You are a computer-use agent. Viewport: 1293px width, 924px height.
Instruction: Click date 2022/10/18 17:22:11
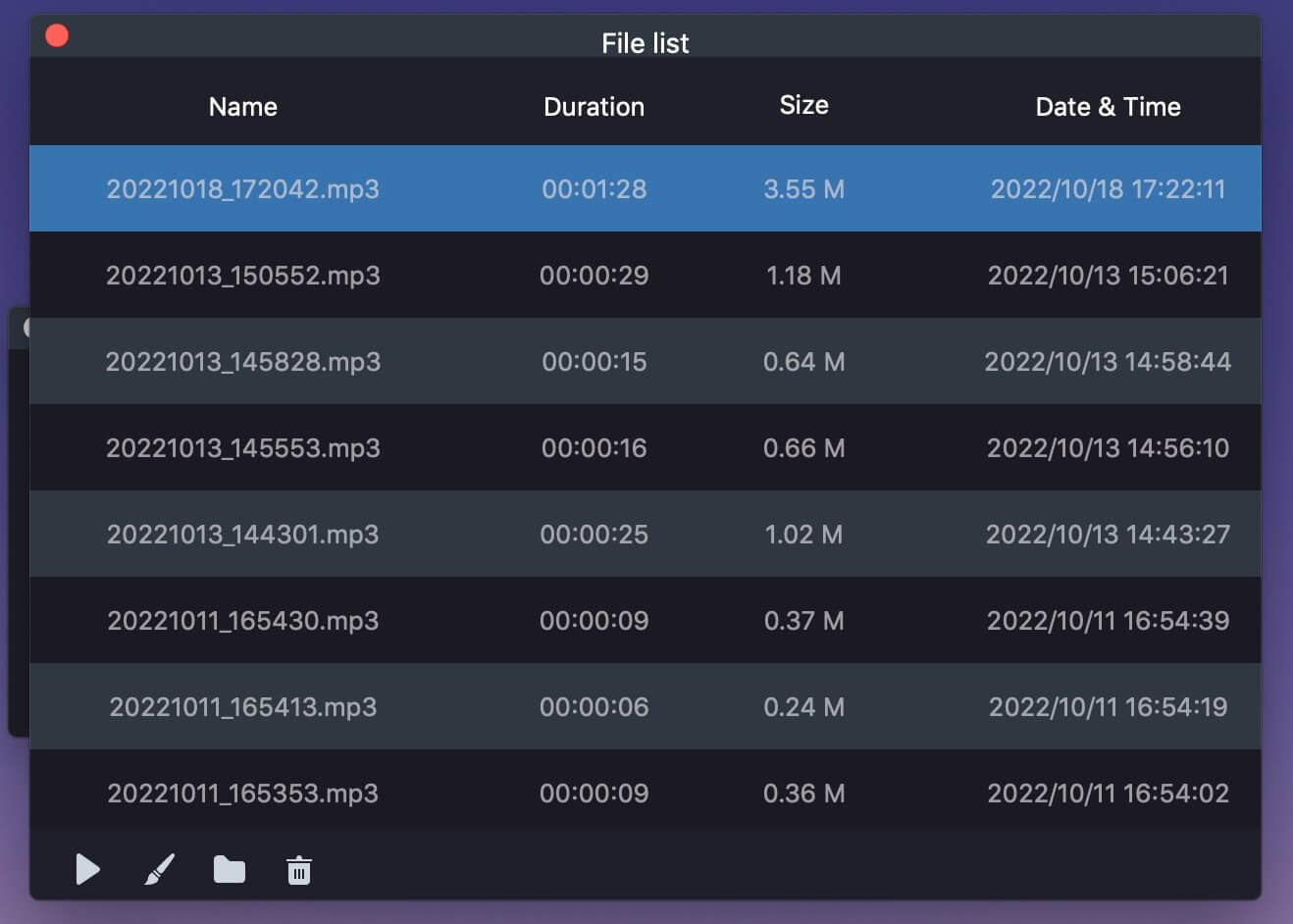click(1109, 188)
